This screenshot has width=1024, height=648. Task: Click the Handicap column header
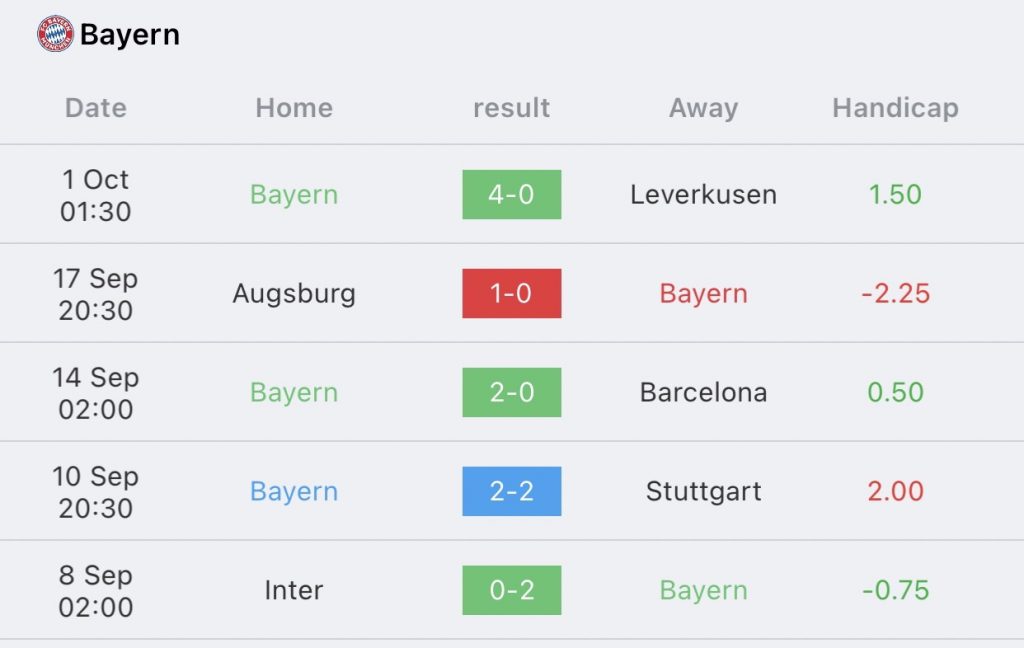895,109
